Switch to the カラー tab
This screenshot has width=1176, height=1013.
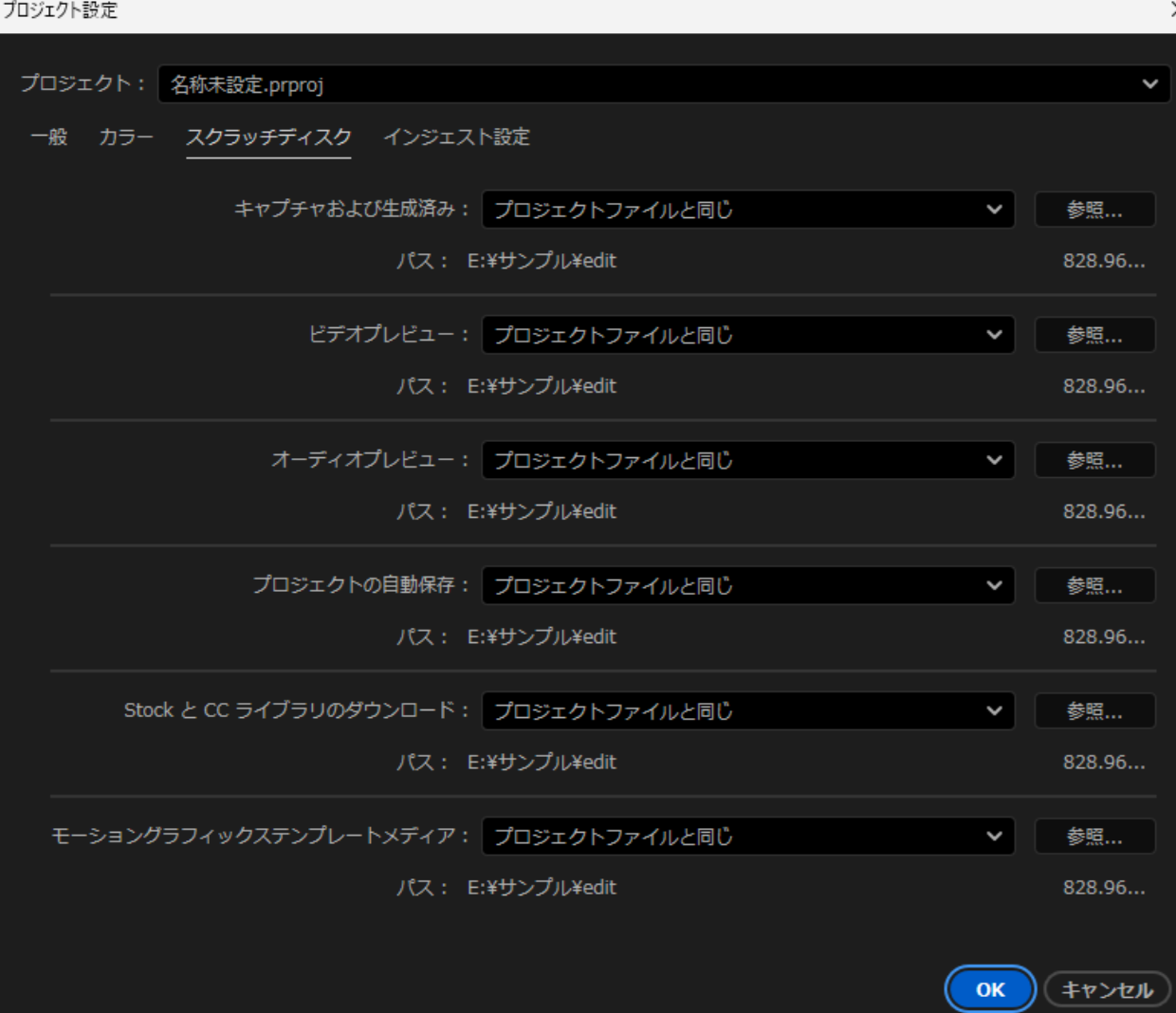126,138
